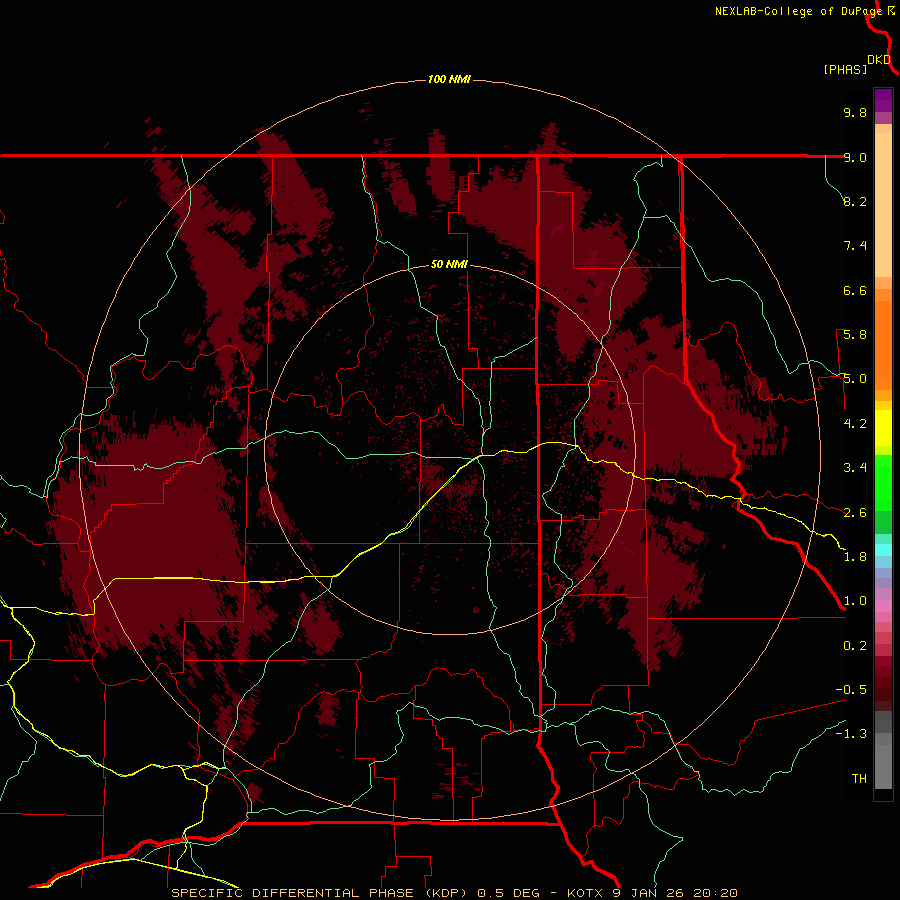Click the 50 NMI range ring label
The width and height of the screenshot is (900, 900).
[x=449, y=264]
